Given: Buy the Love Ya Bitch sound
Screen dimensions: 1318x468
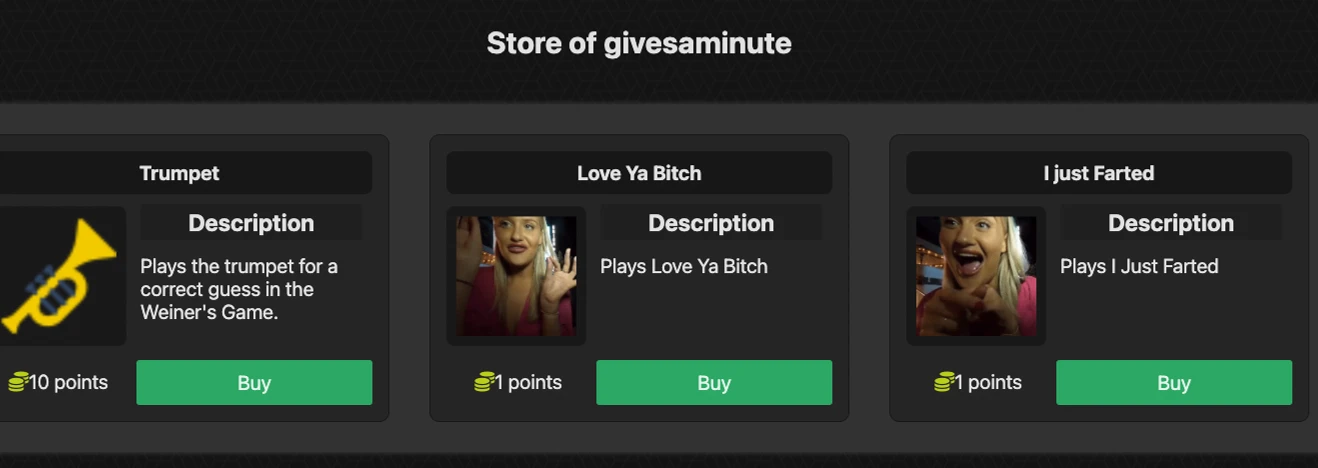Looking at the screenshot, I should point(714,382).
